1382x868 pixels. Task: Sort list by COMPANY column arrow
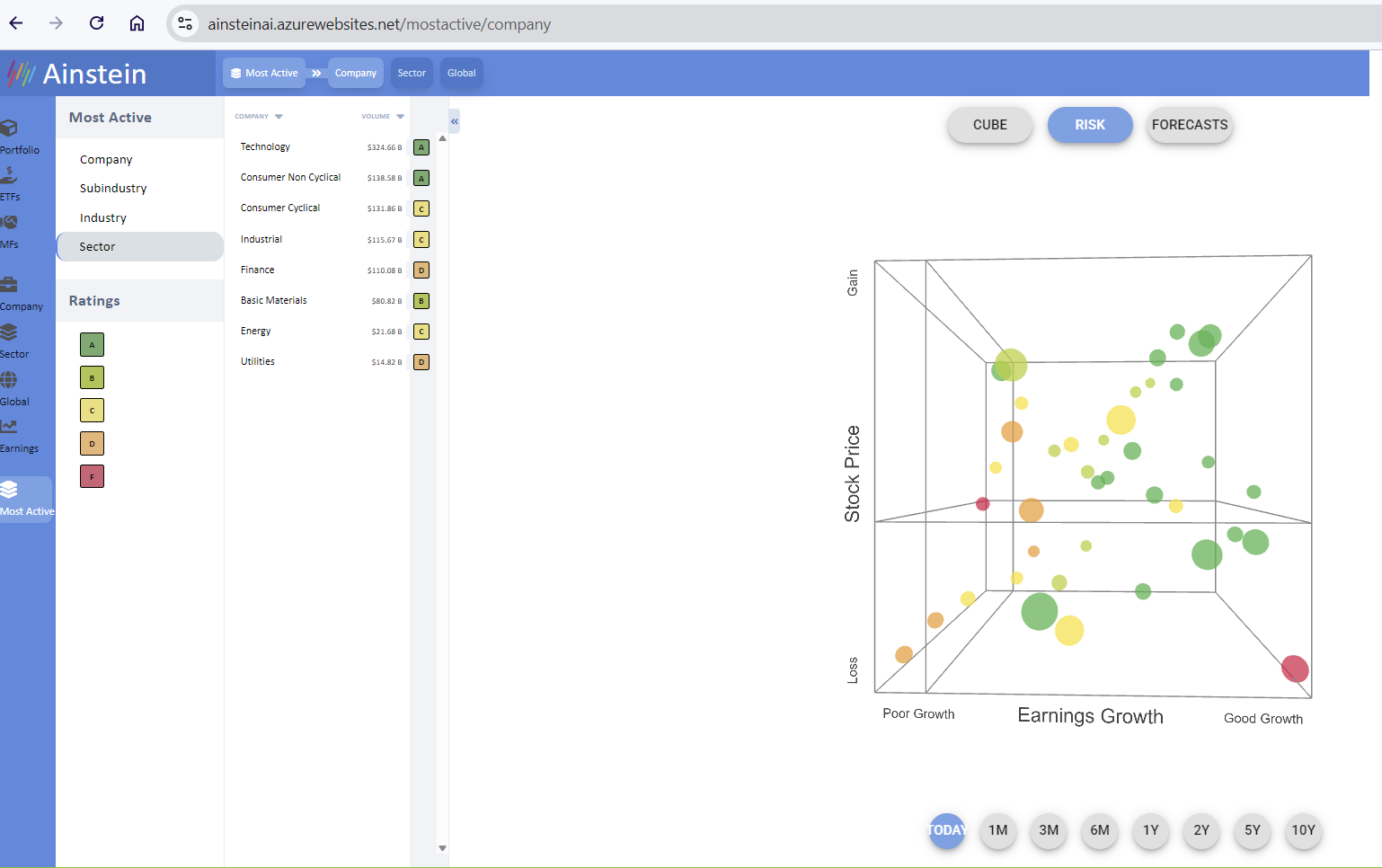coord(279,117)
